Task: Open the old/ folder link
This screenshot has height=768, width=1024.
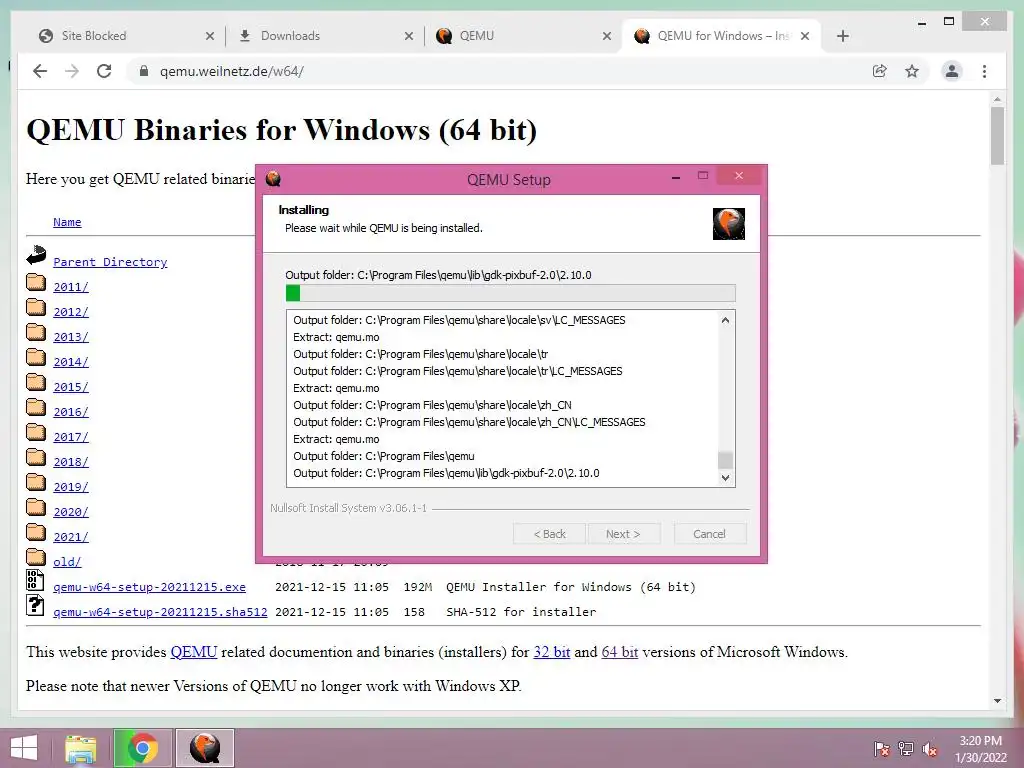Action: coord(67,562)
